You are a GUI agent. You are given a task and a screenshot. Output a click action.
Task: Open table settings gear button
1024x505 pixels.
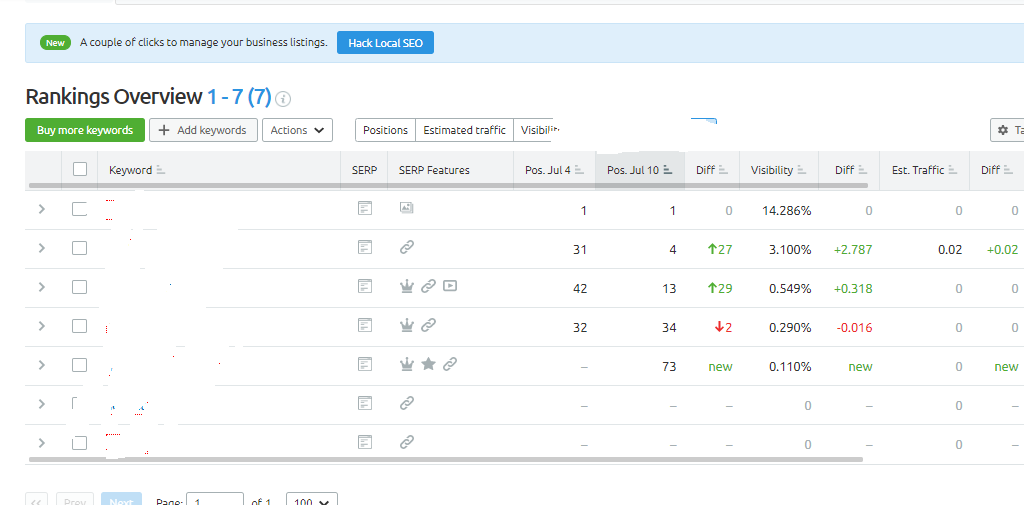tap(1008, 130)
